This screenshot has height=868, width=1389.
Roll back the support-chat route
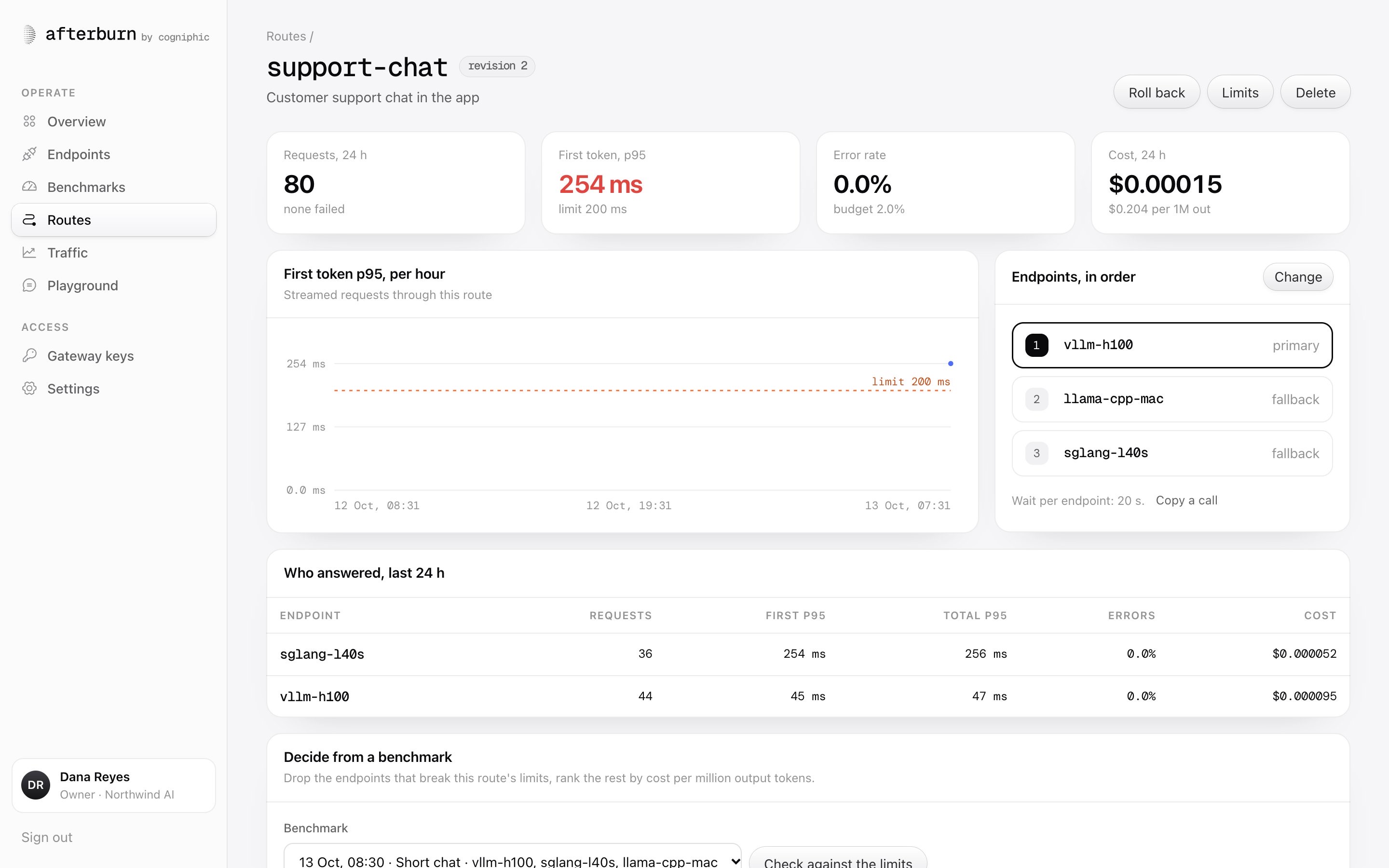point(1157,93)
